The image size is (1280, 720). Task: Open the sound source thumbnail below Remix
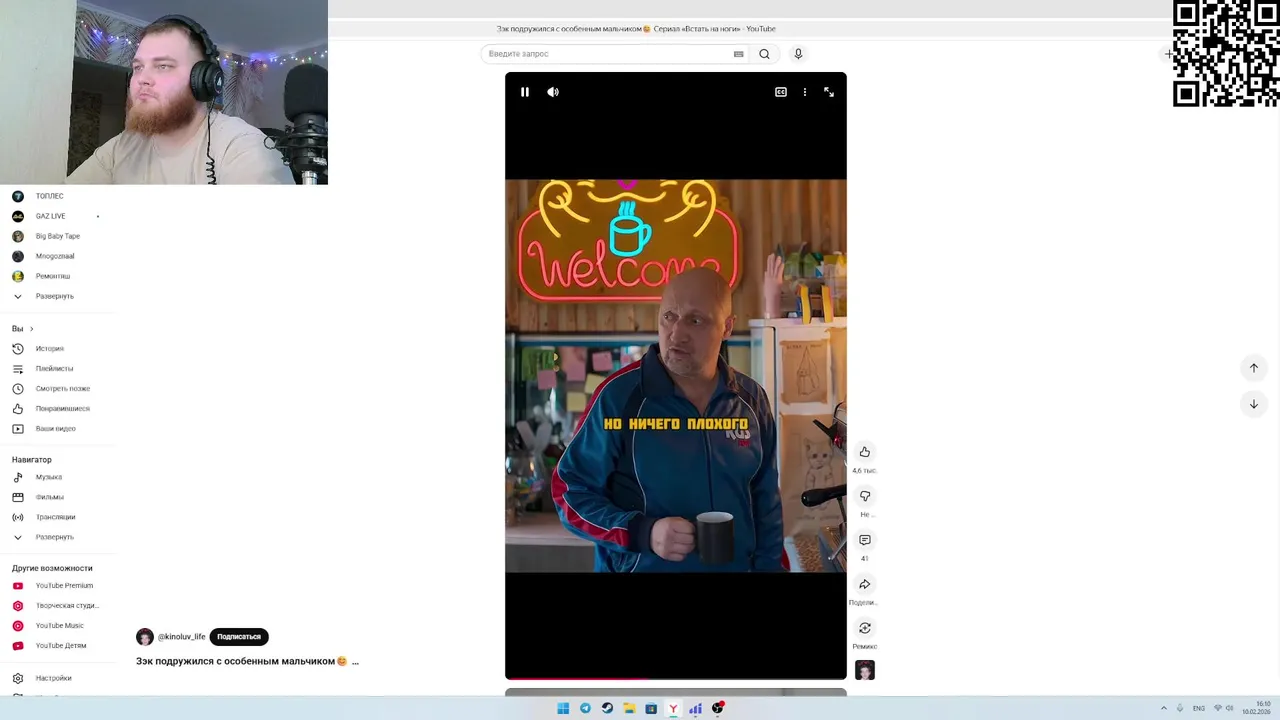click(865, 670)
